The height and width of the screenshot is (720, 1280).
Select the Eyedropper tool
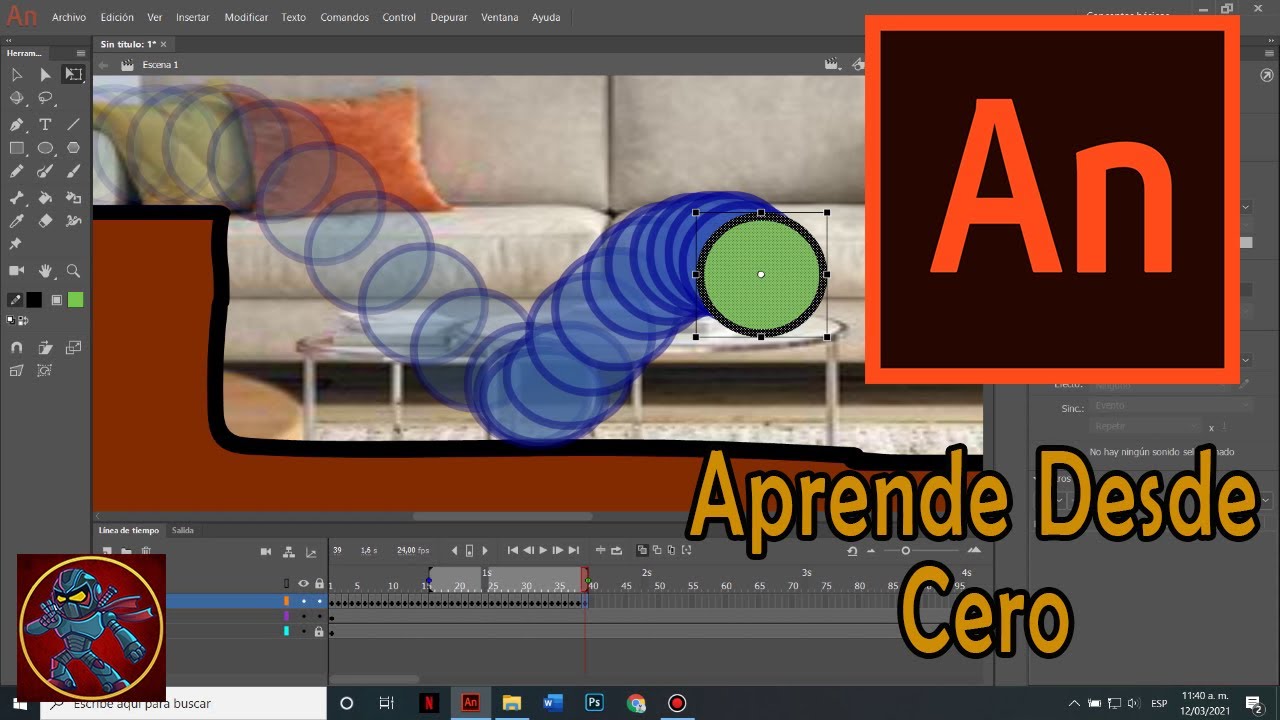click(x=17, y=221)
